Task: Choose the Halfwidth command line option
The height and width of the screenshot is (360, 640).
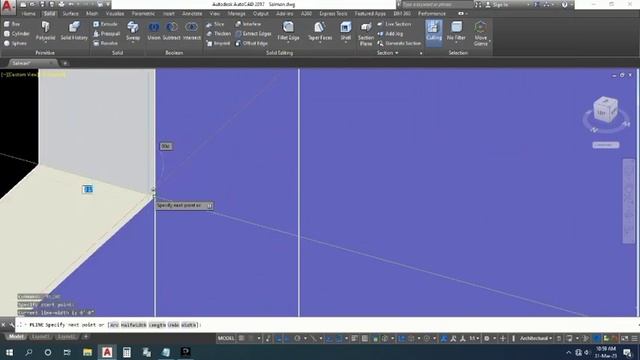Action: point(133,325)
